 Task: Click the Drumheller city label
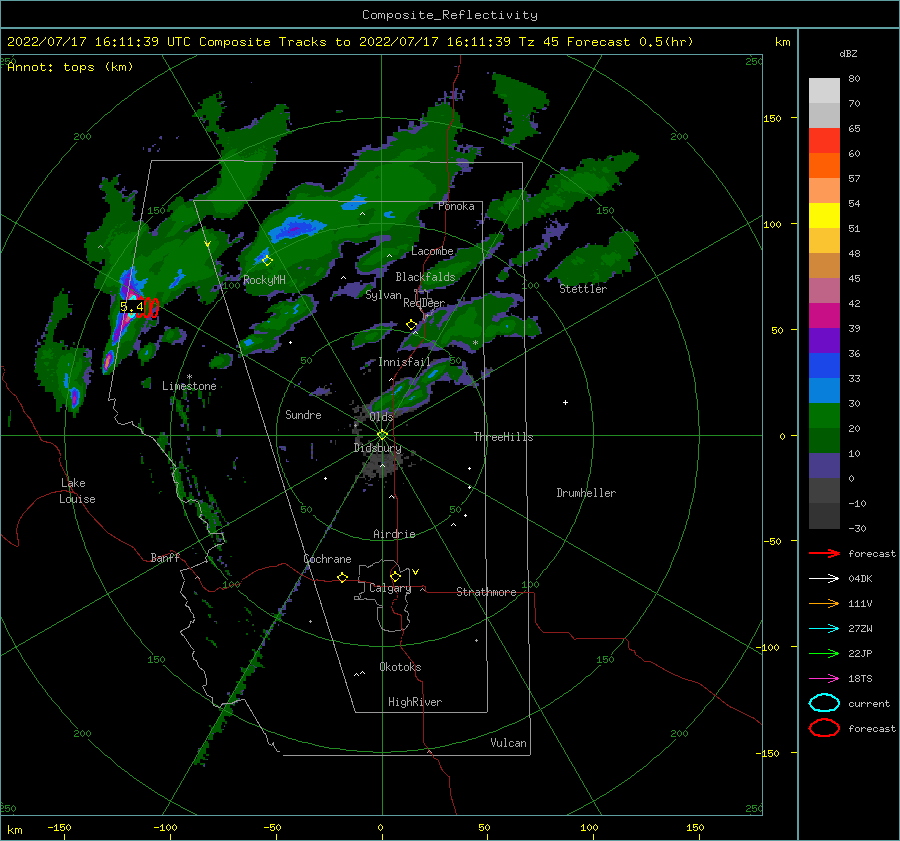[x=586, y=493]
